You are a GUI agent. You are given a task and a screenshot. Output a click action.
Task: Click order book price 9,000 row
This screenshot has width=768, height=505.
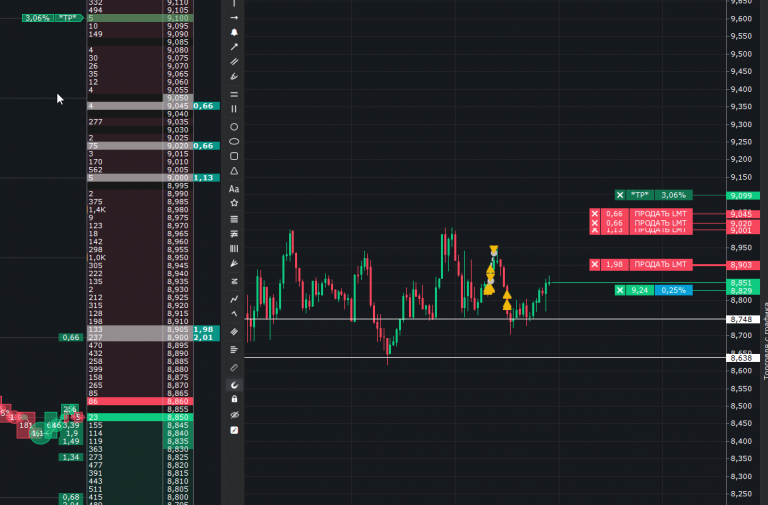[140, 178]
